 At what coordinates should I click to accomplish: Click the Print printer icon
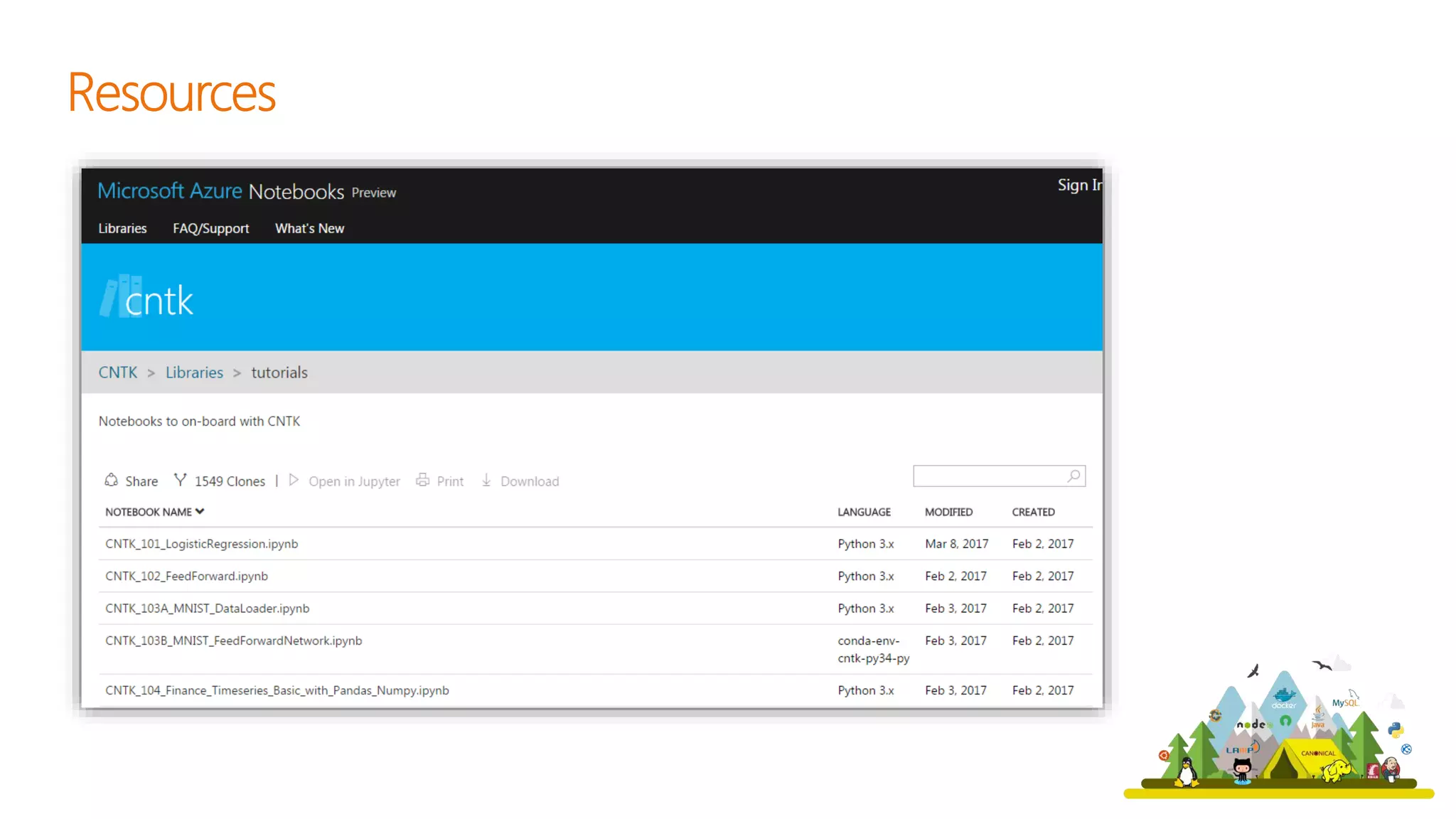pos(422,480)
